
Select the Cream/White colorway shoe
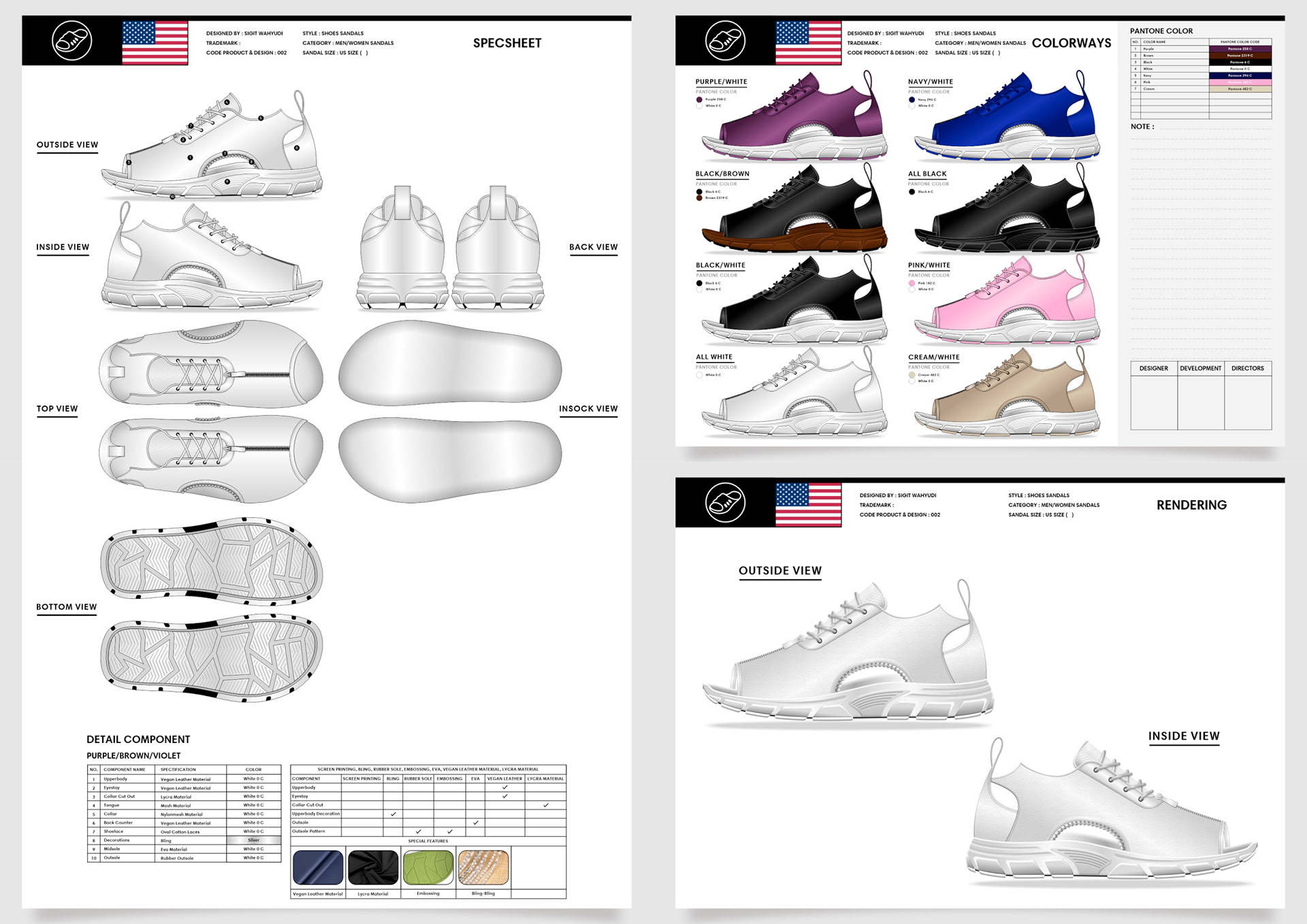(x=1006, y=391)
